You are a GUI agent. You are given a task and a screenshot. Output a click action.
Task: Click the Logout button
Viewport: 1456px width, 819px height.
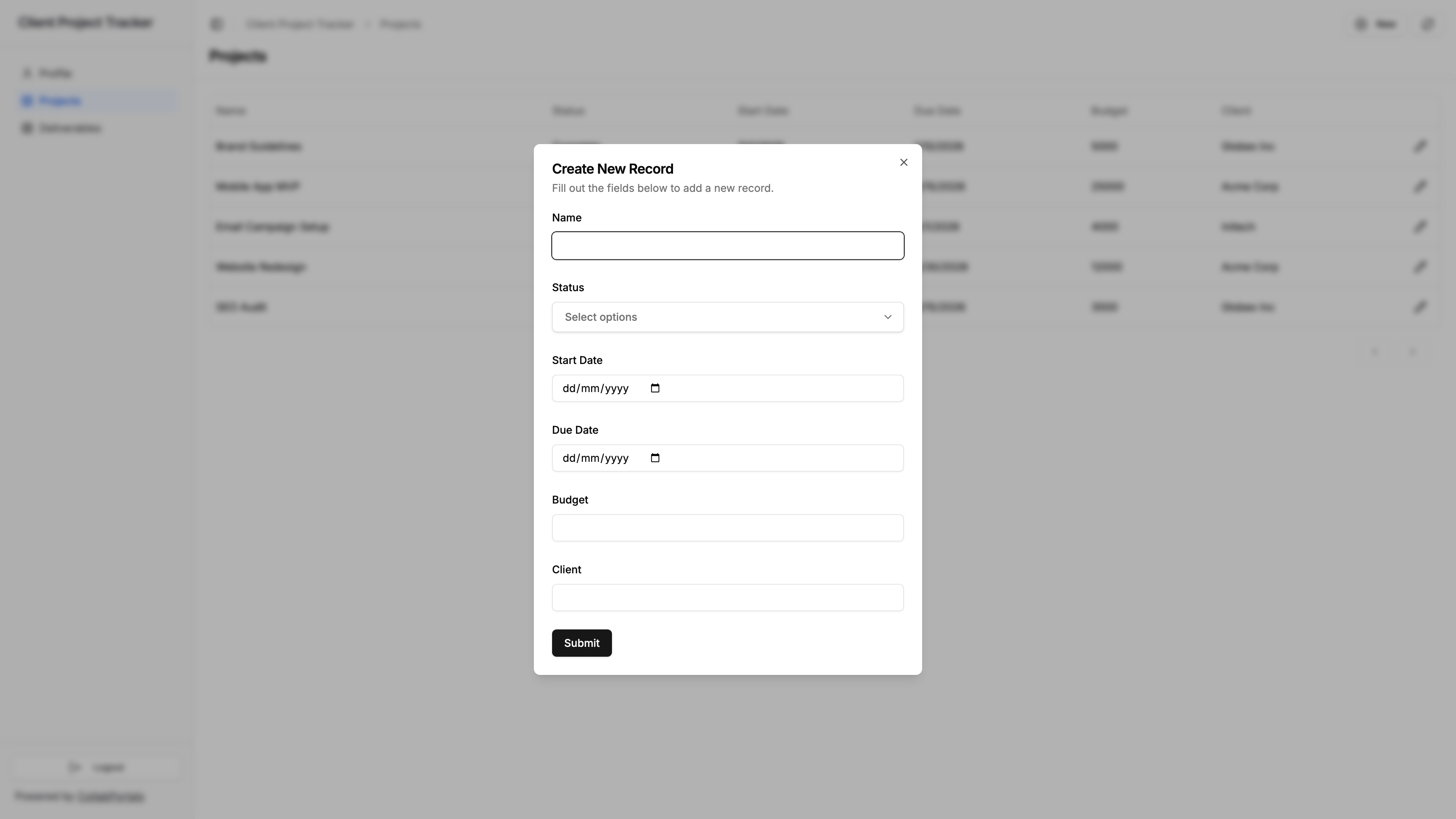(96, 767)
